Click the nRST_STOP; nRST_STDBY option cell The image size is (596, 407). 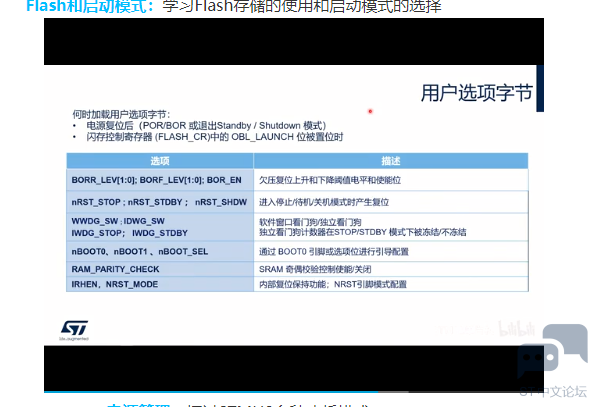coord(159,202)
